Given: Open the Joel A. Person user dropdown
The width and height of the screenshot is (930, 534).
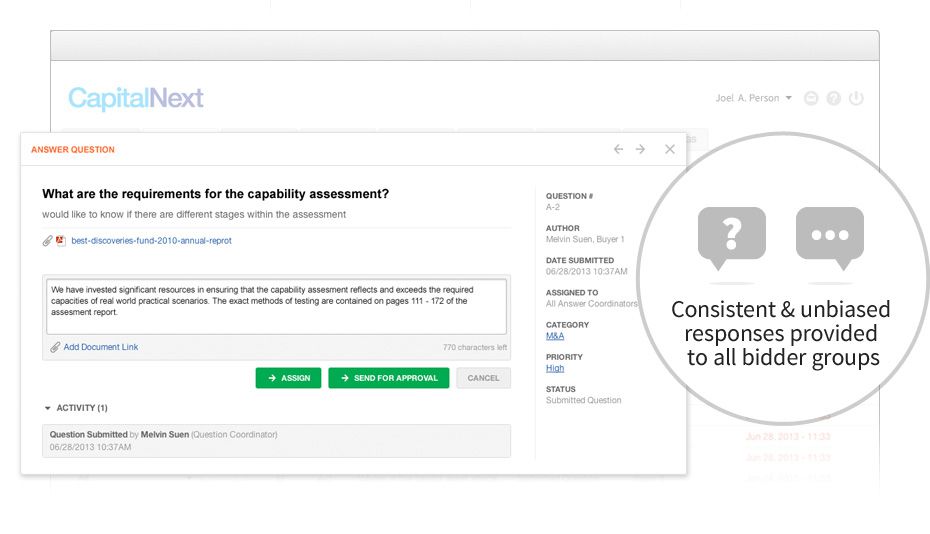Looking at the screenshot, I should (x=754, y=98).
